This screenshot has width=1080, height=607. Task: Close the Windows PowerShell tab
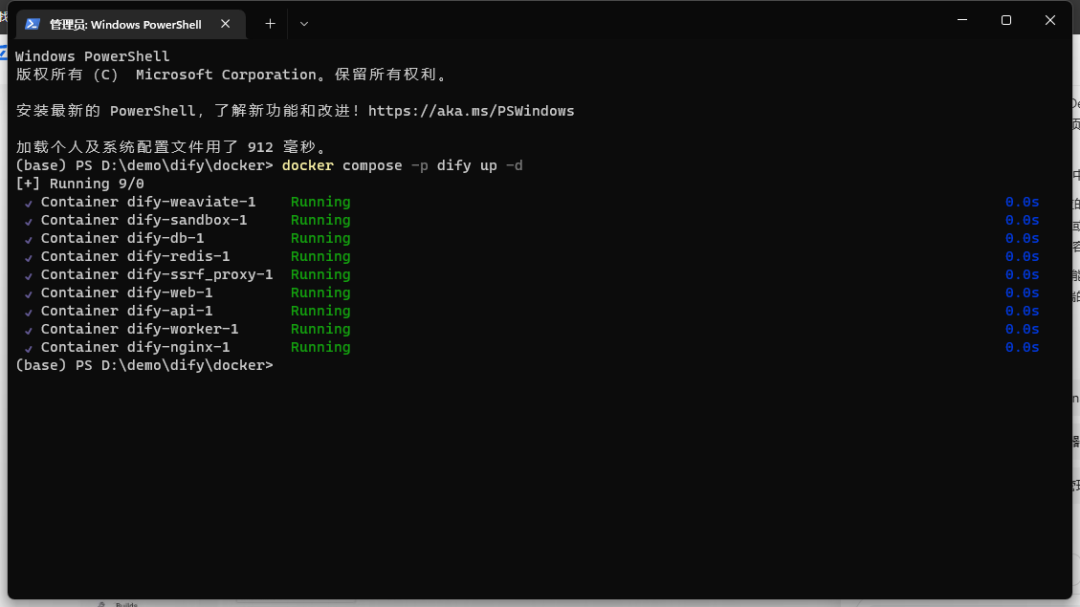[x=226, y=24]
